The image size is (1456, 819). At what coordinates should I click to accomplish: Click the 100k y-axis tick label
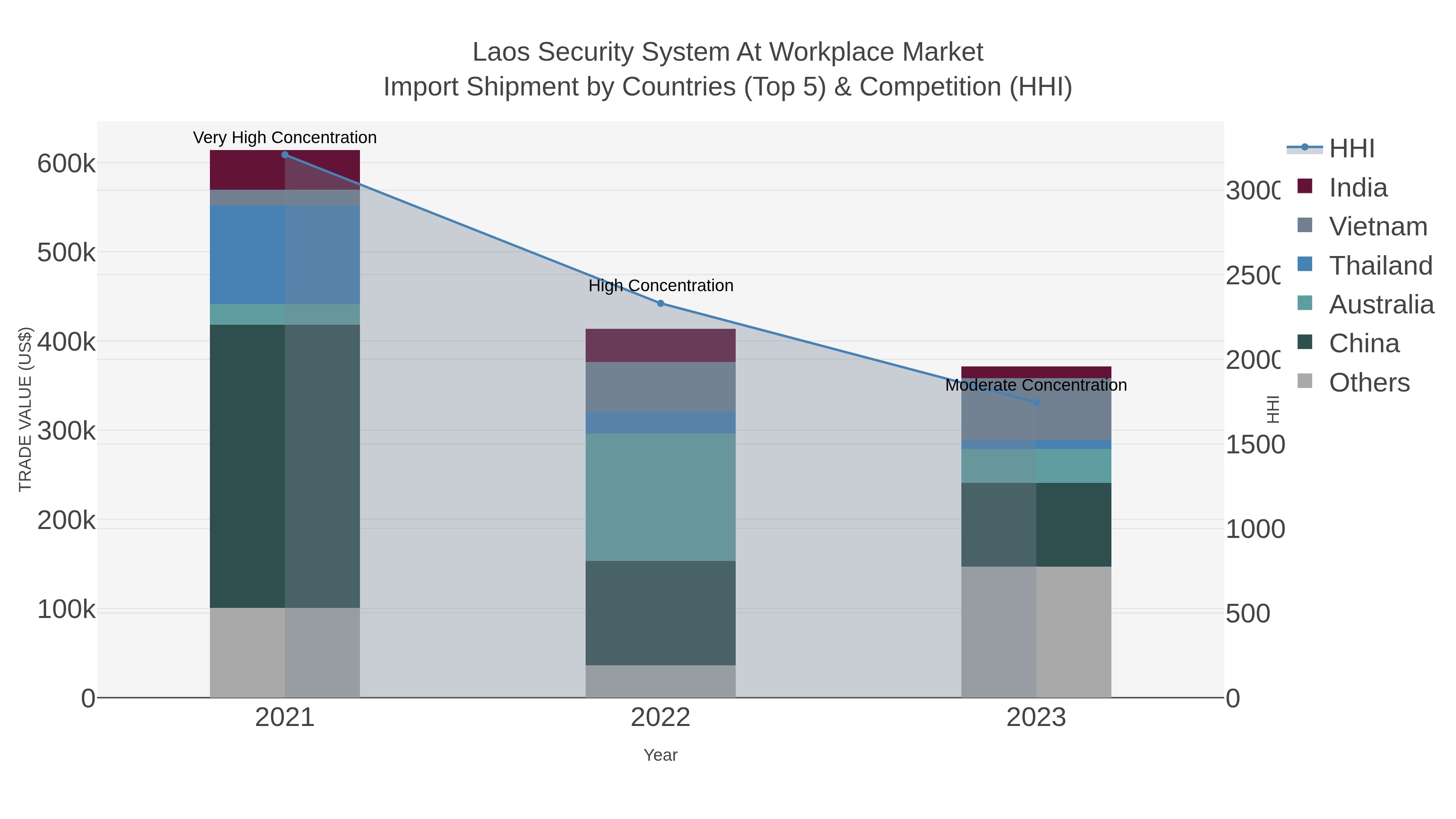tap(66, 609)
